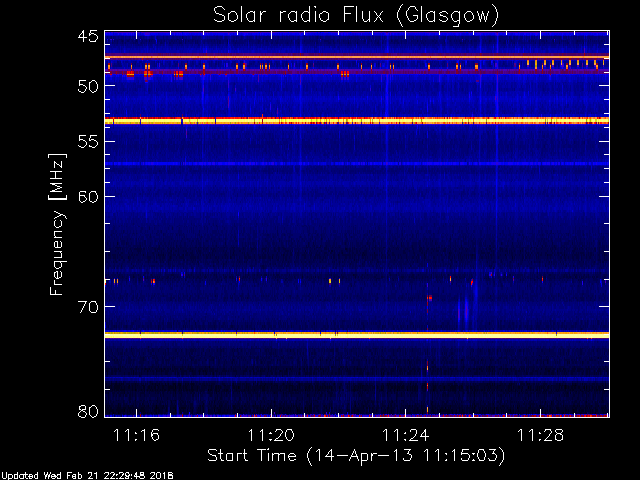This screenshot has height=480, width=640.
Task: Click the 80 frequency tick label
Action: click(88, 411)
